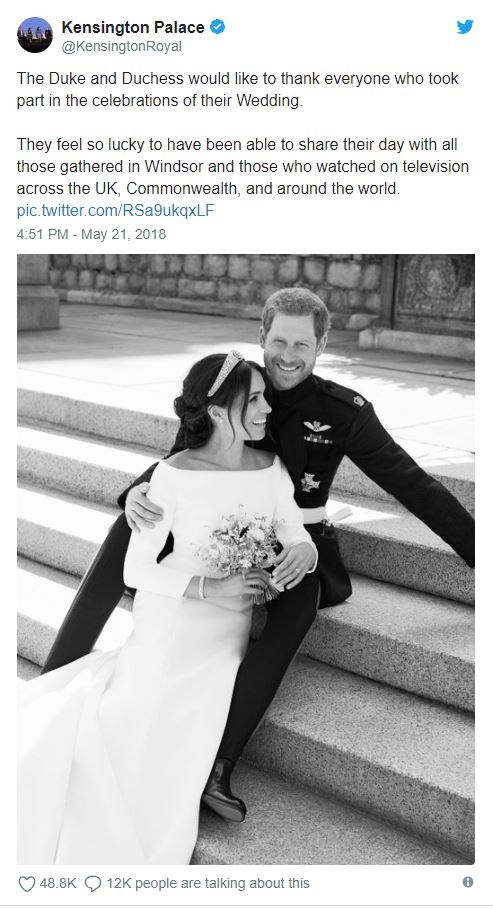Click the "The Duke and Duchess" opening sentence
Screen dimensions: 493x909
(x=238, y=89)
